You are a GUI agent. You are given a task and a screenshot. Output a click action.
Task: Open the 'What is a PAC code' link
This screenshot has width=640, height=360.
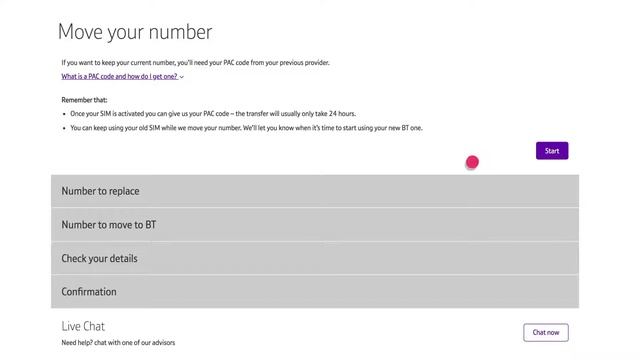tap(120, 76)
